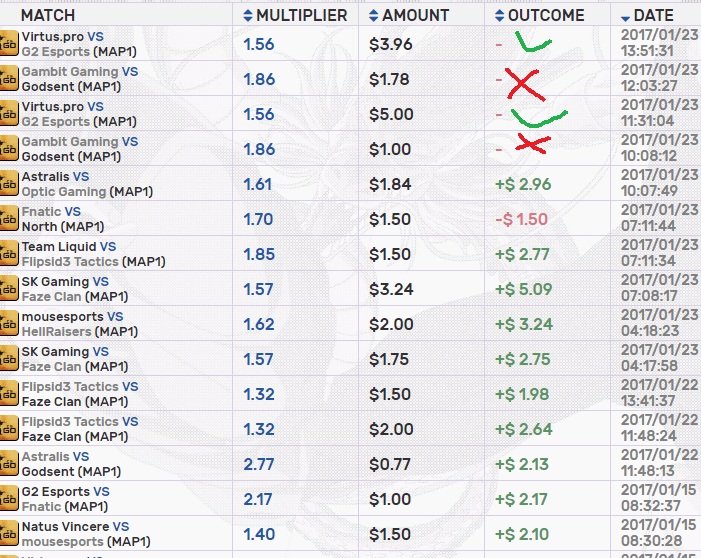Click the $3.96 amount cell
The width and height of the screenshot is (701, 558).
pyautogui.click(x=391, y=44)
